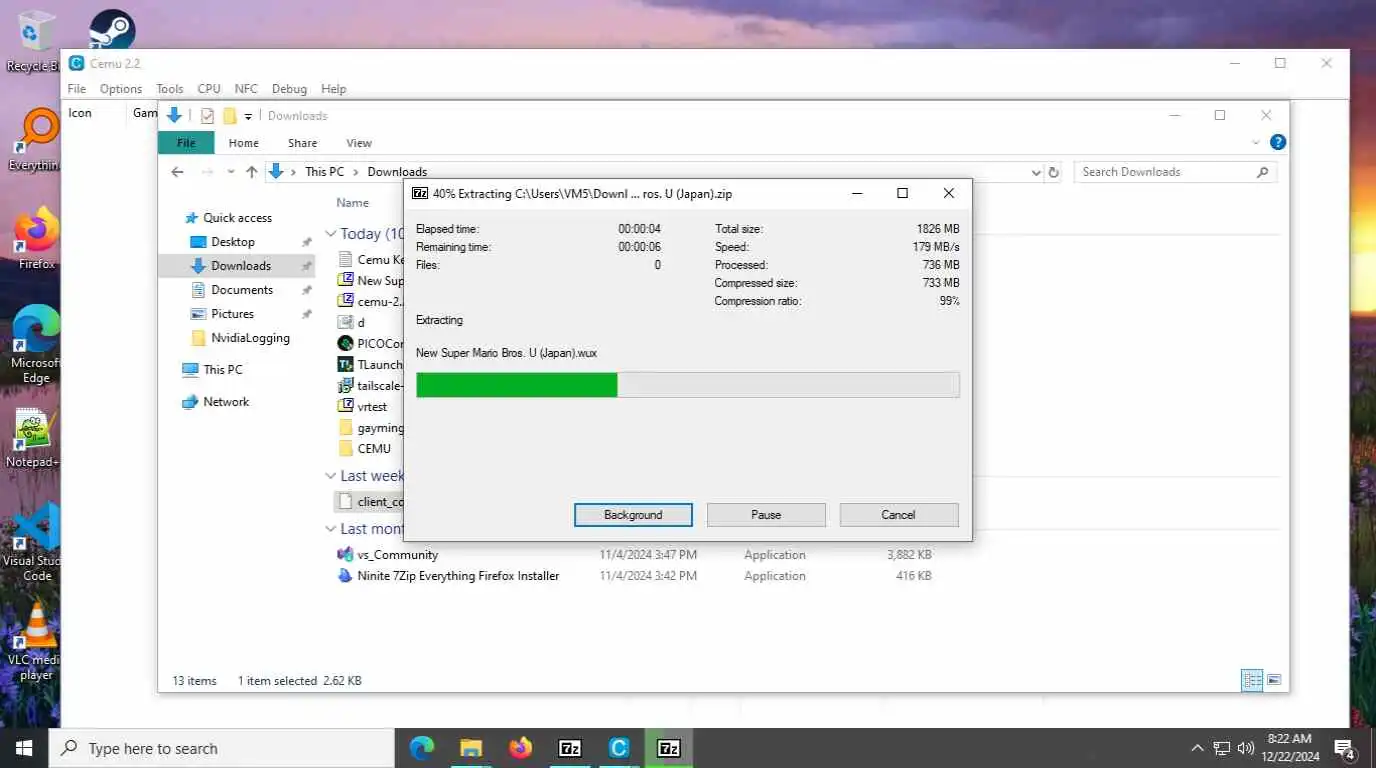Send extraction to Background

(x=633, y=515)
